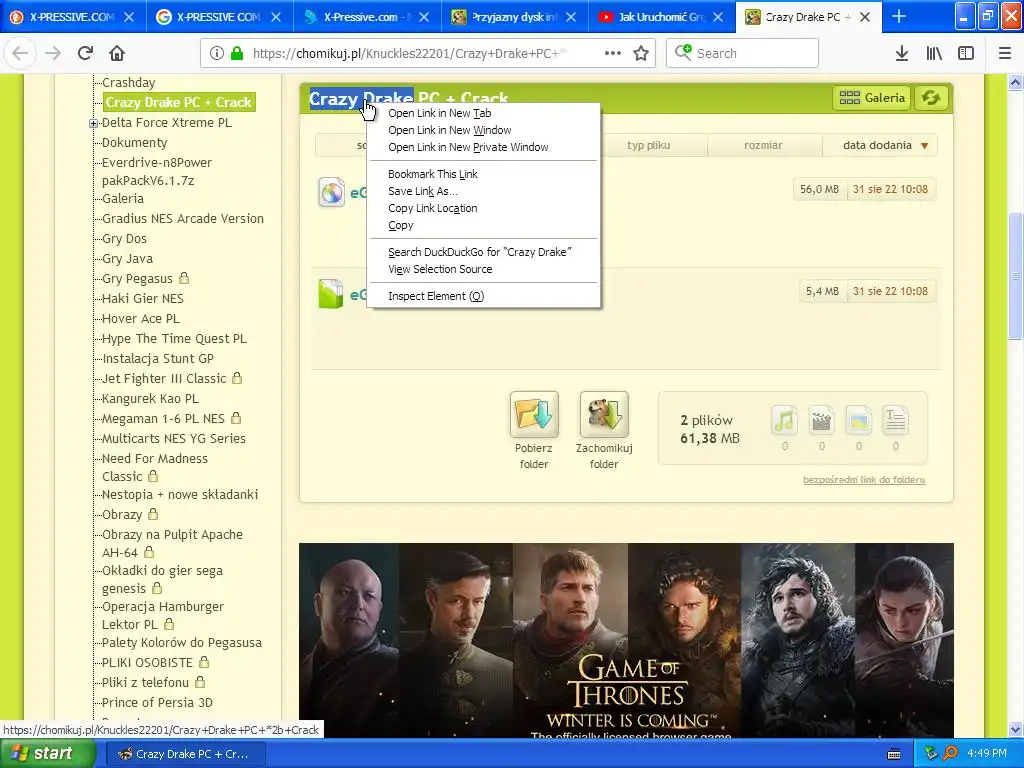This screenshot has width=1024, height=768.
Task: Click the image files count icon
Action: click(x=859, y=421)
